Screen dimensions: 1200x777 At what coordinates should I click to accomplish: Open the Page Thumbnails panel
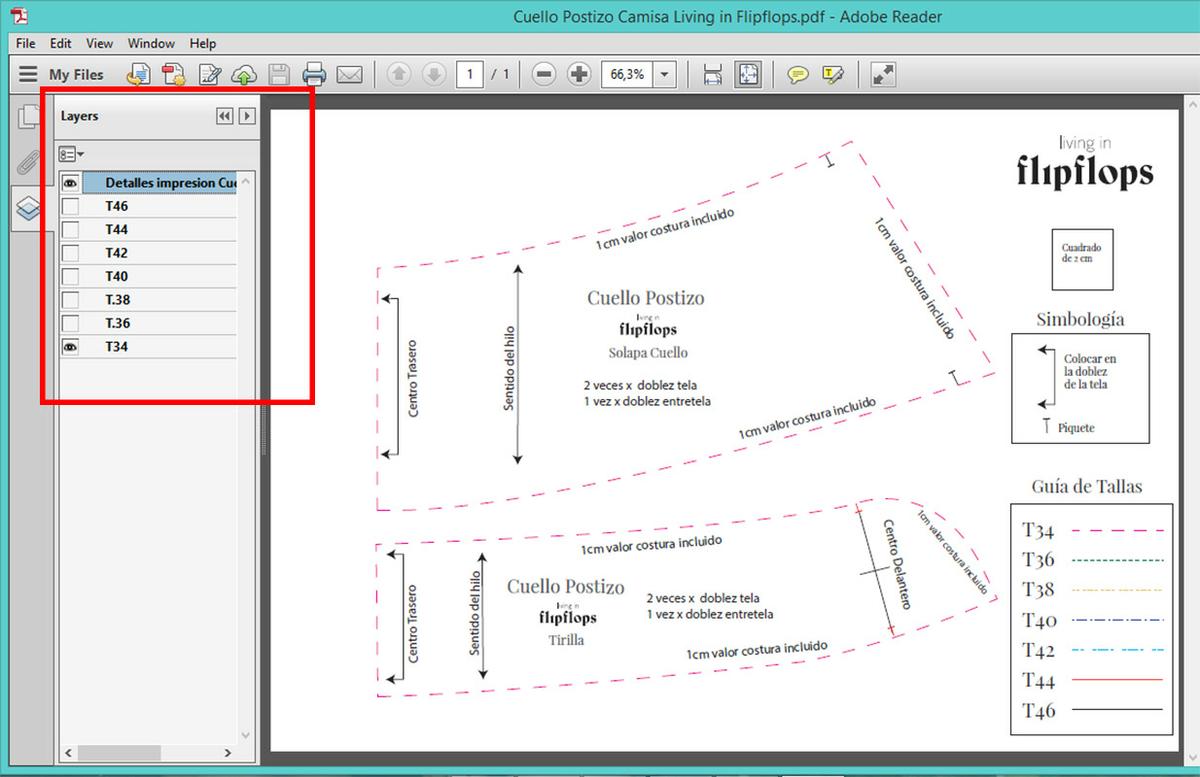tap(28, 118)
